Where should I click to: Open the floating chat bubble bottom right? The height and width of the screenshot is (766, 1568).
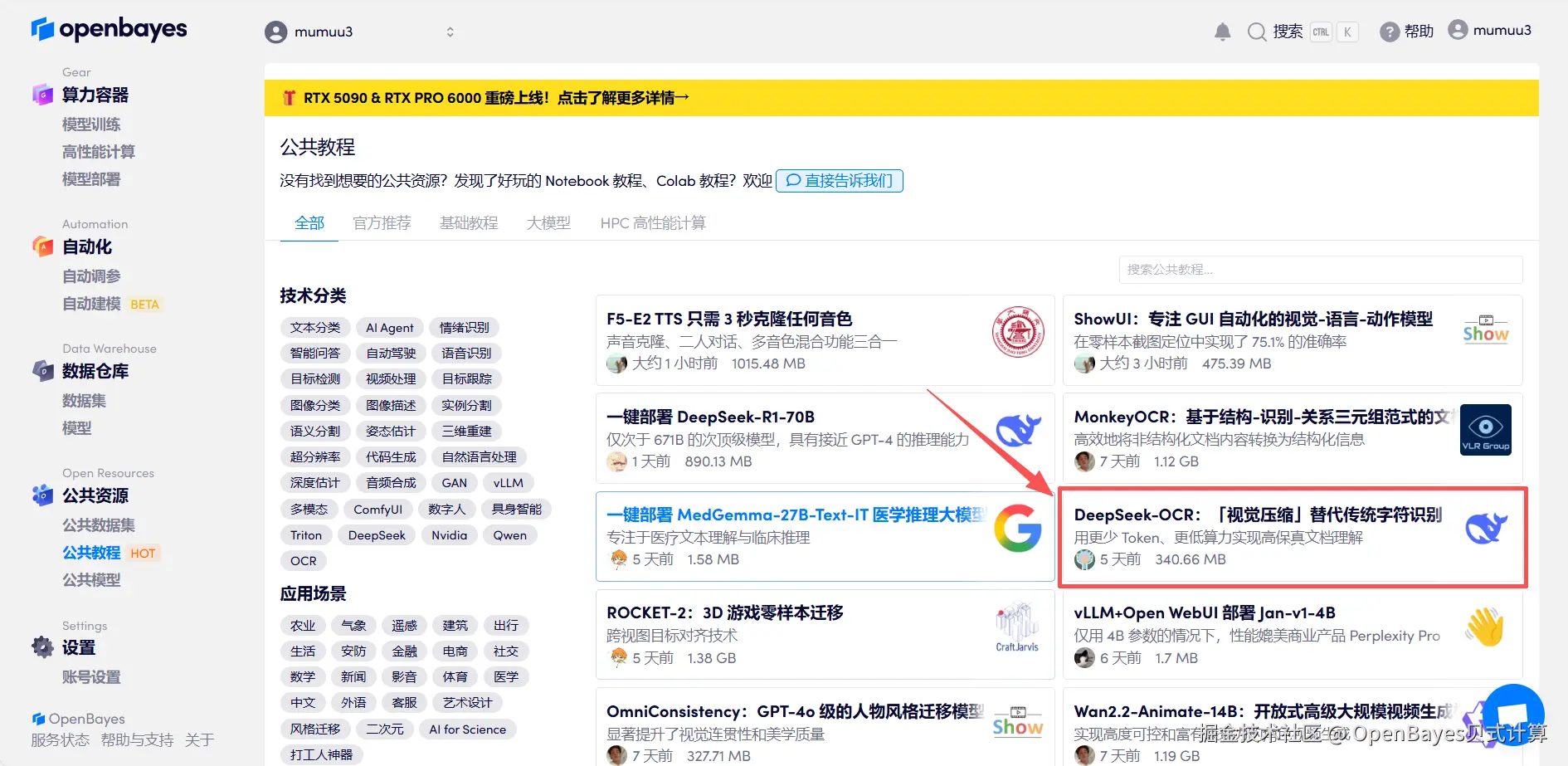coord(1513,714)
